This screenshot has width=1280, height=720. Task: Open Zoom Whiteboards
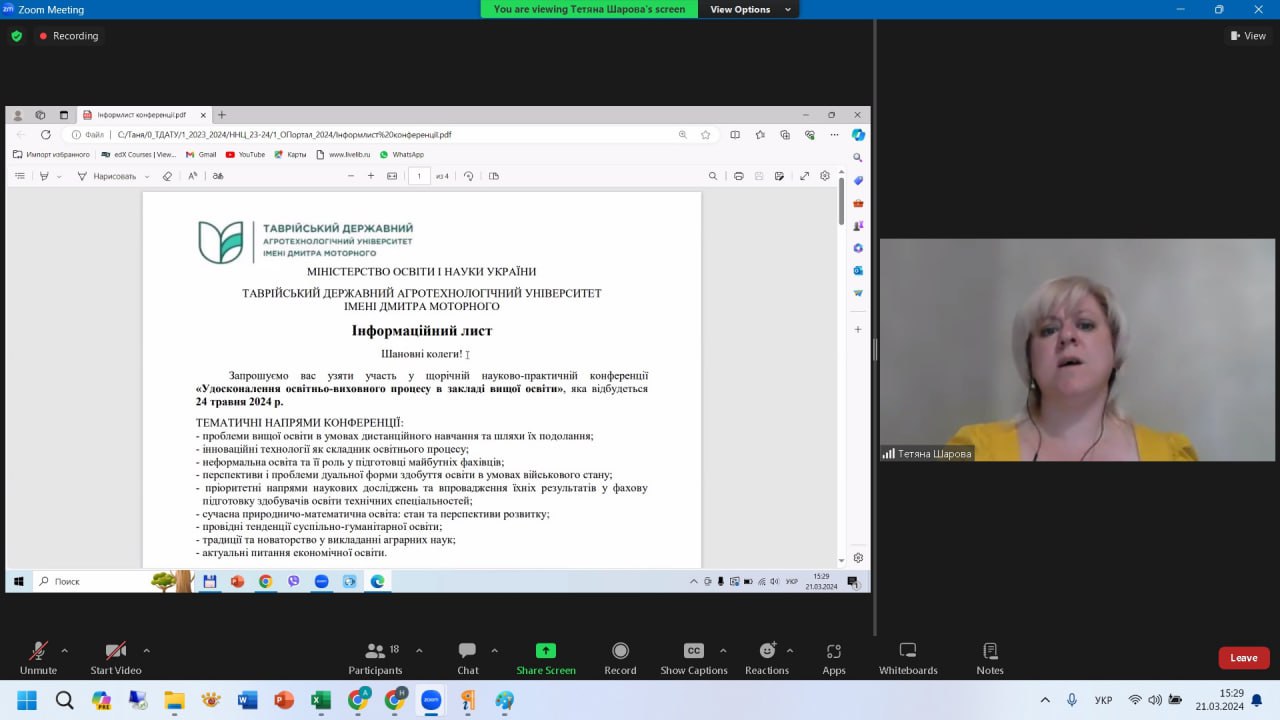pos(908,658)
